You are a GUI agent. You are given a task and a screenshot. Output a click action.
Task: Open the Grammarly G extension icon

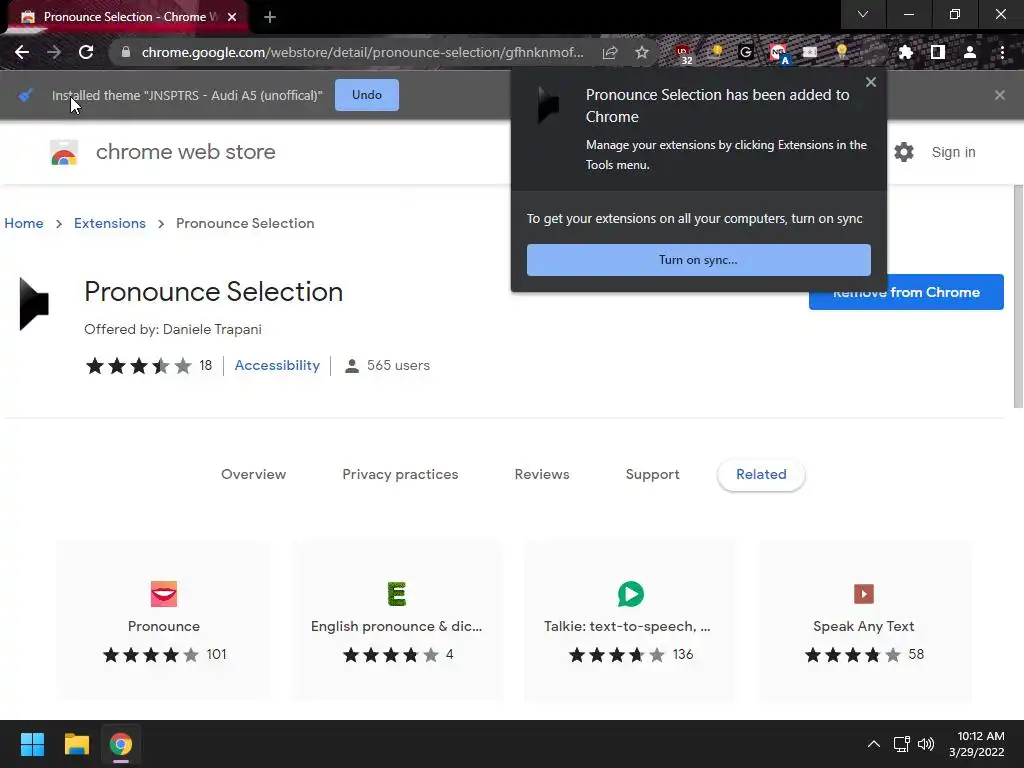746,52
